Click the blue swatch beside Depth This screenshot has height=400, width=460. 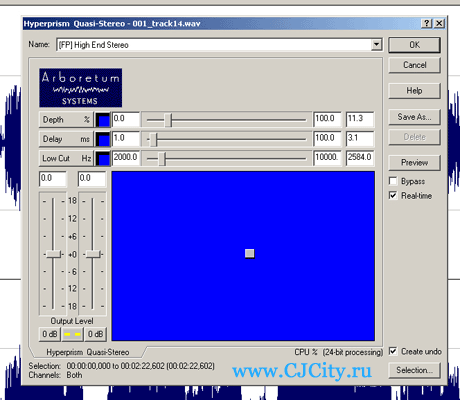[103, 120]
